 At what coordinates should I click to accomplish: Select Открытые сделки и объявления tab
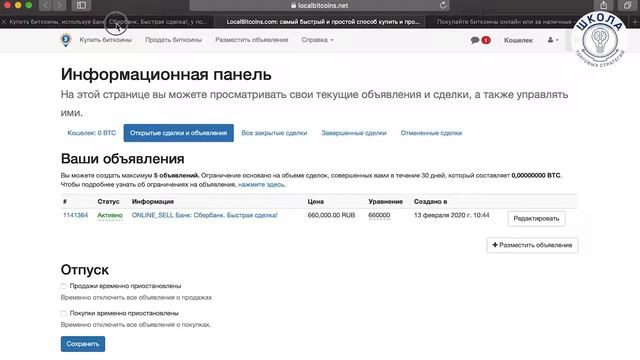click(178, 133)
